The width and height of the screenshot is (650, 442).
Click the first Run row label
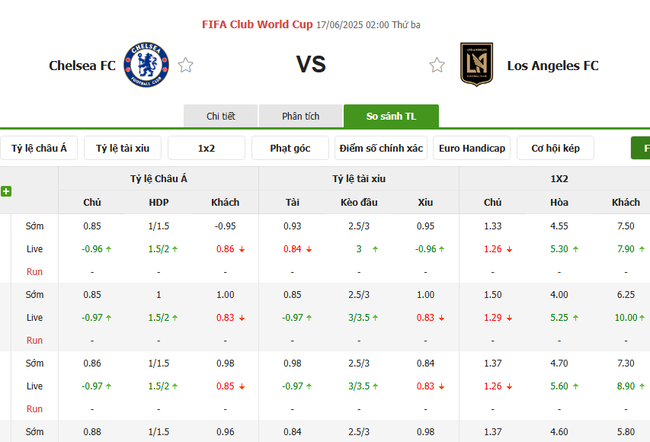[x=35, y=271]
